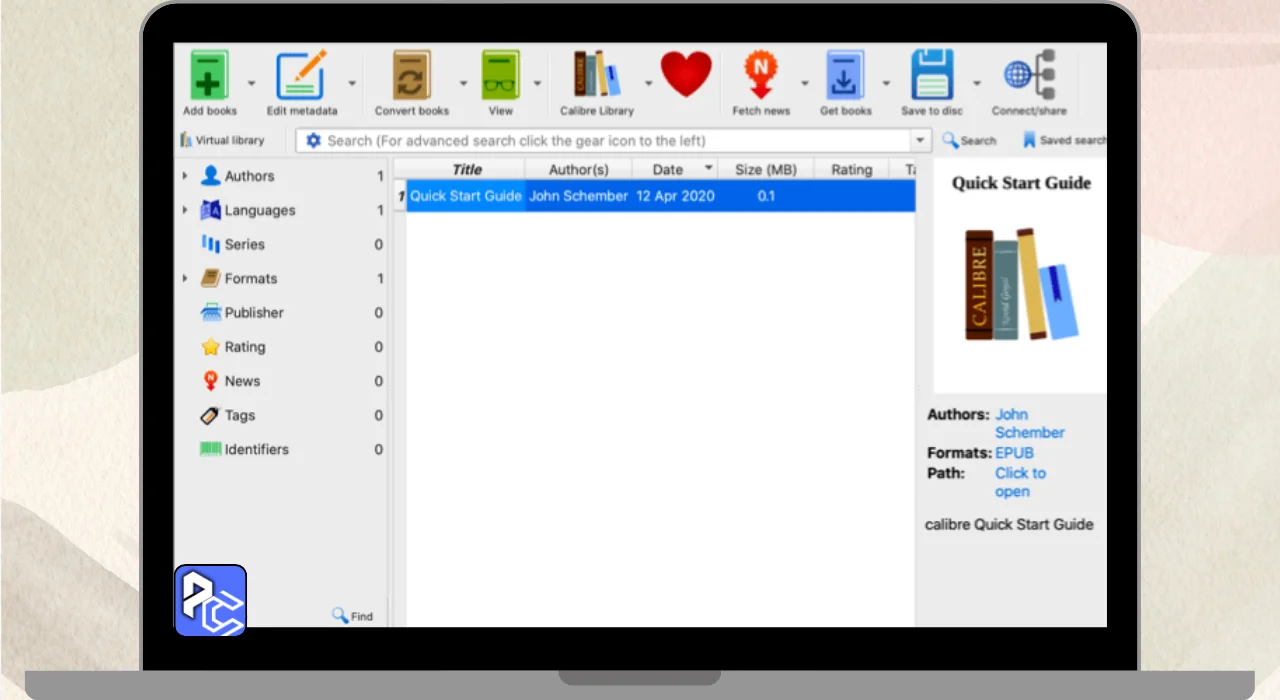Open the search history dropdown arrow
The height and width of the screenshot is (700, 1280).
[920, 141]
